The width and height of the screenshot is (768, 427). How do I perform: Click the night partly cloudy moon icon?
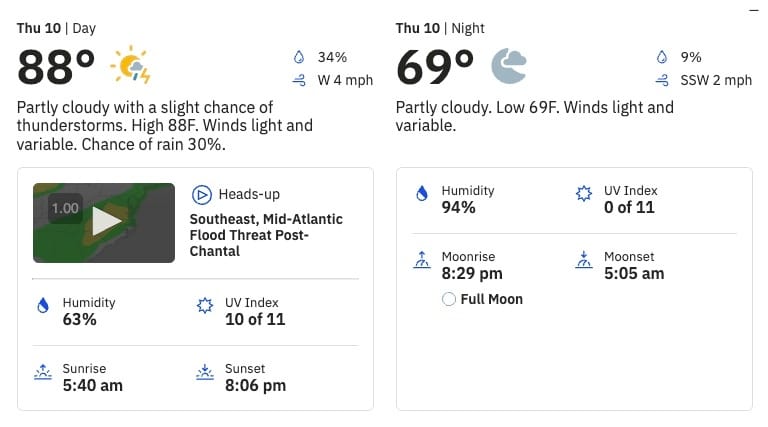coord(509,66)
